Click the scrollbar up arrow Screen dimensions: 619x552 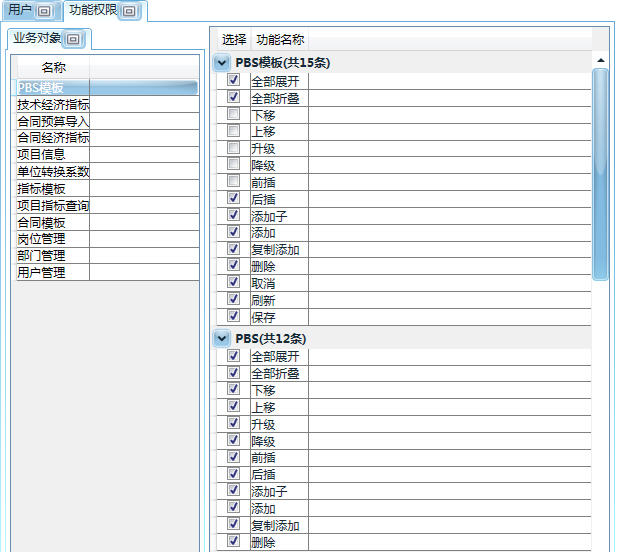(x=601, y=60)
